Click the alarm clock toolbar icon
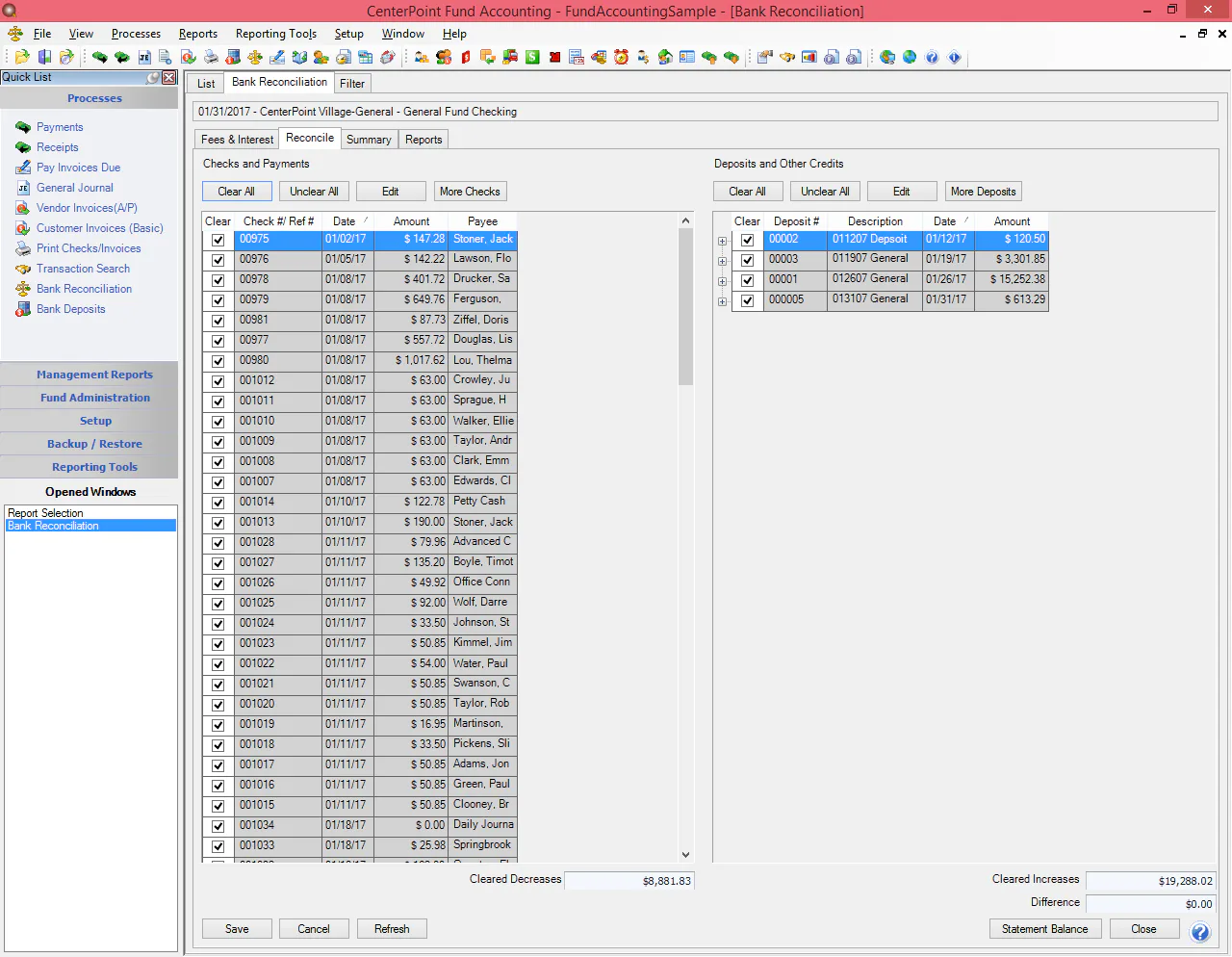 (621, 58)
